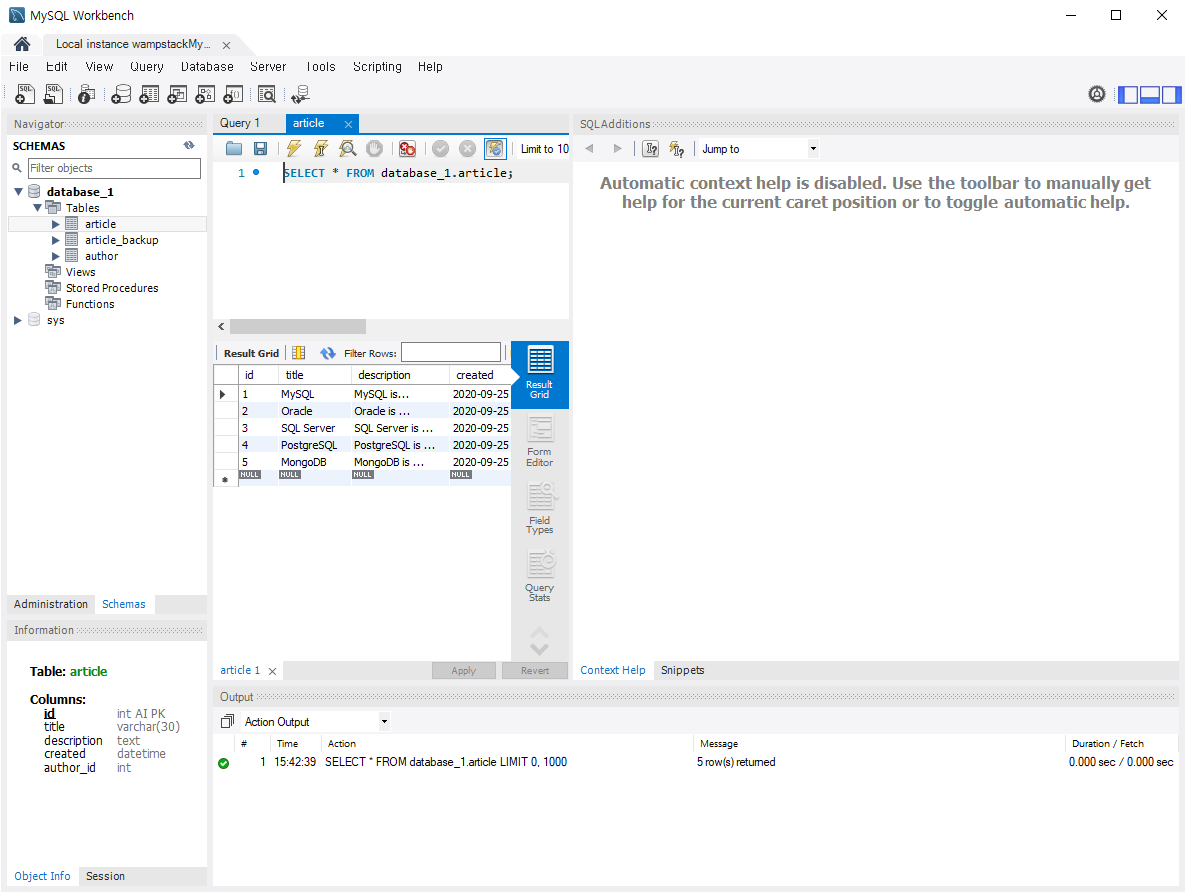The image size is (1186, 893).
Task: Switch to Administration tab
Action: tap(51, 604)
